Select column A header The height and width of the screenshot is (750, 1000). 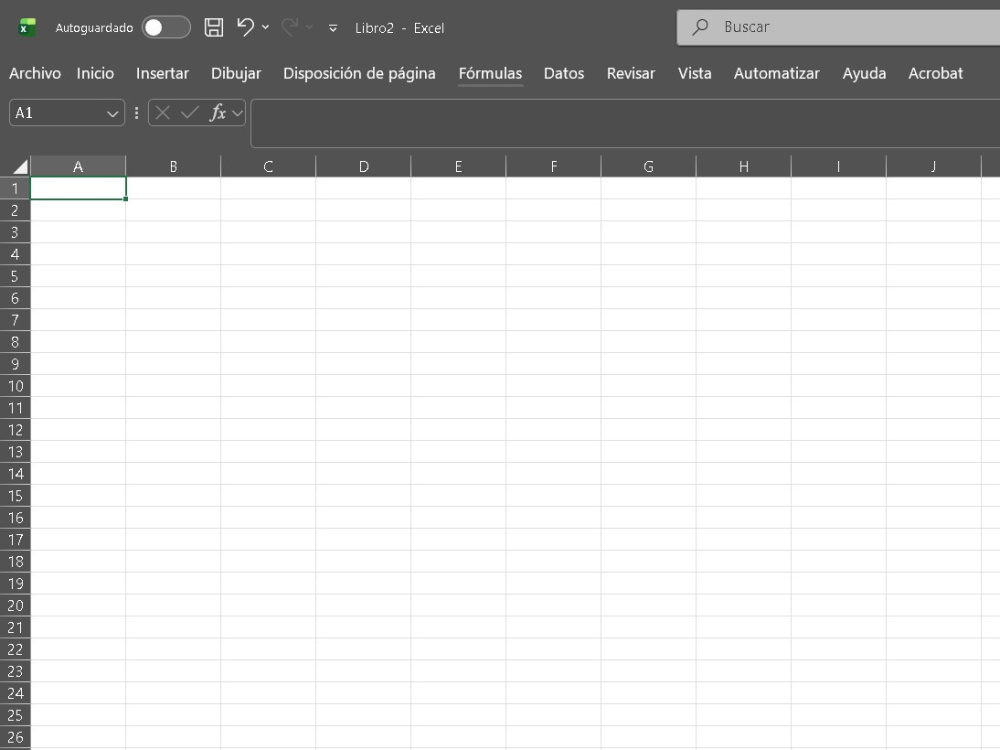click(78, 166)
